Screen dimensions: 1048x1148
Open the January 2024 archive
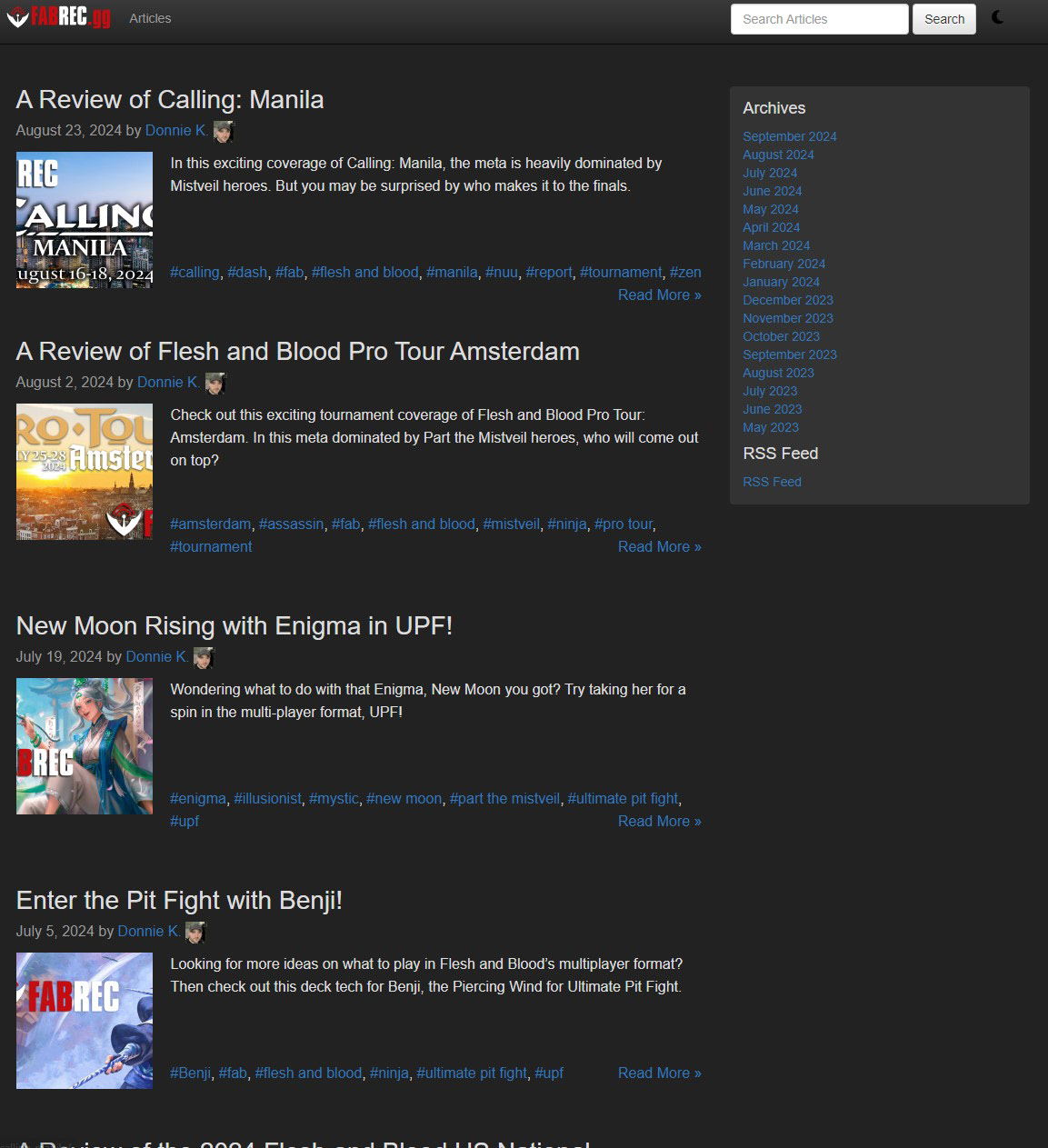782,282
